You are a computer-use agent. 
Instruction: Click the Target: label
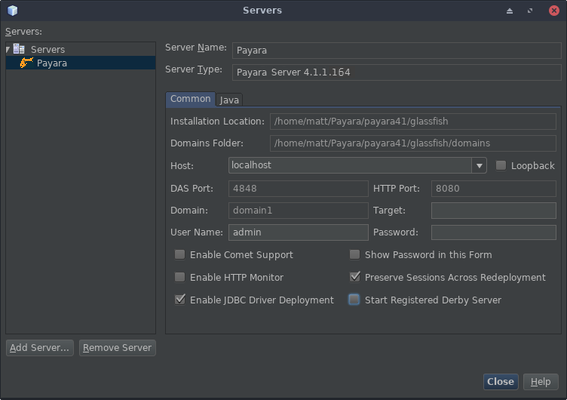click(x=389, y=210)
